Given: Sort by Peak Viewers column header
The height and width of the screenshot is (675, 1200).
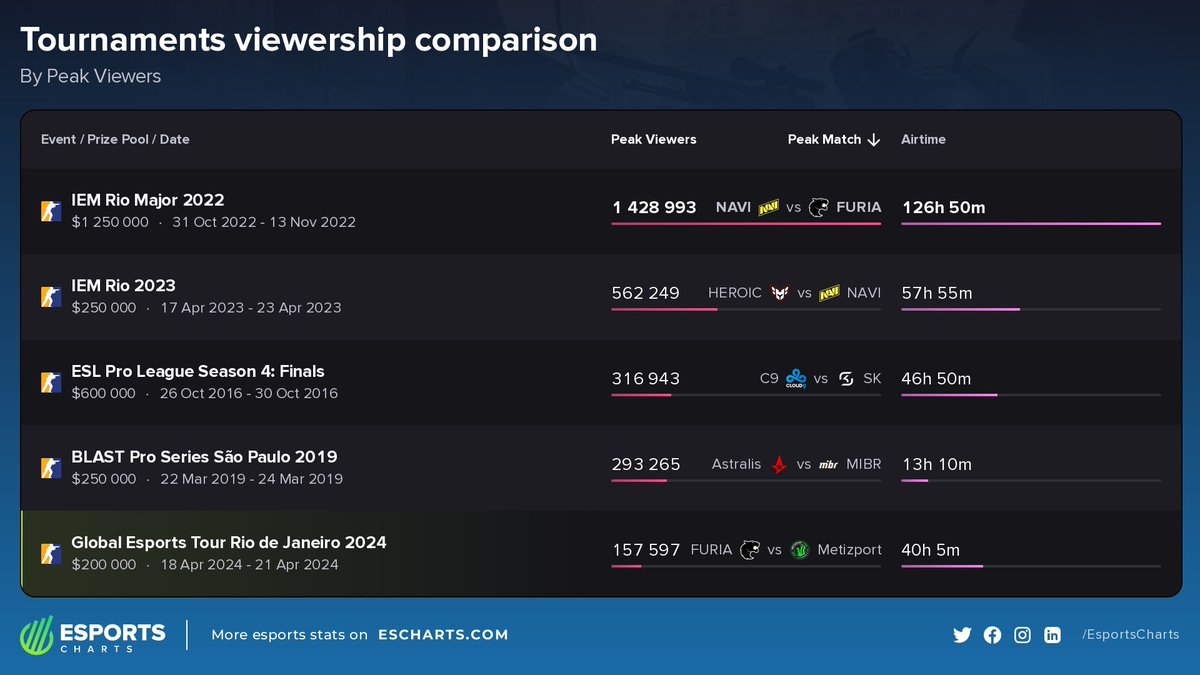Looking at the screenshot, I should pyautogui.click(x=654, y=139).
